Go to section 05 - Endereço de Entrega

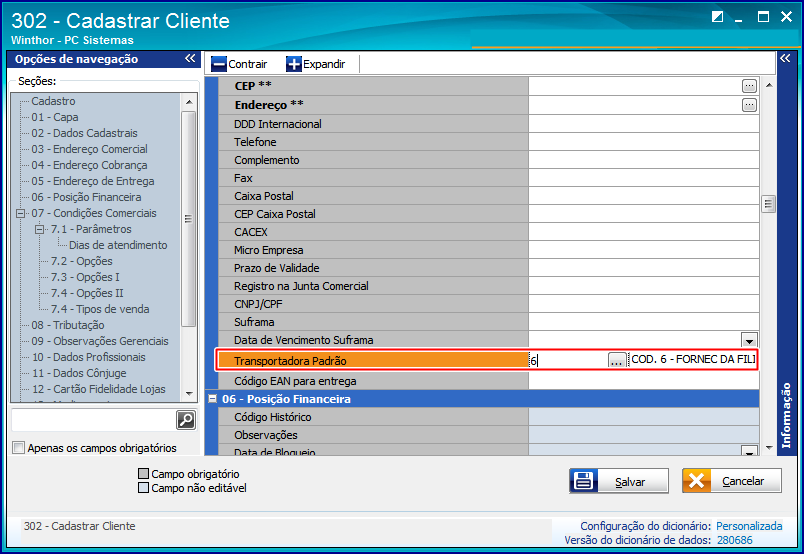(93, 181)
